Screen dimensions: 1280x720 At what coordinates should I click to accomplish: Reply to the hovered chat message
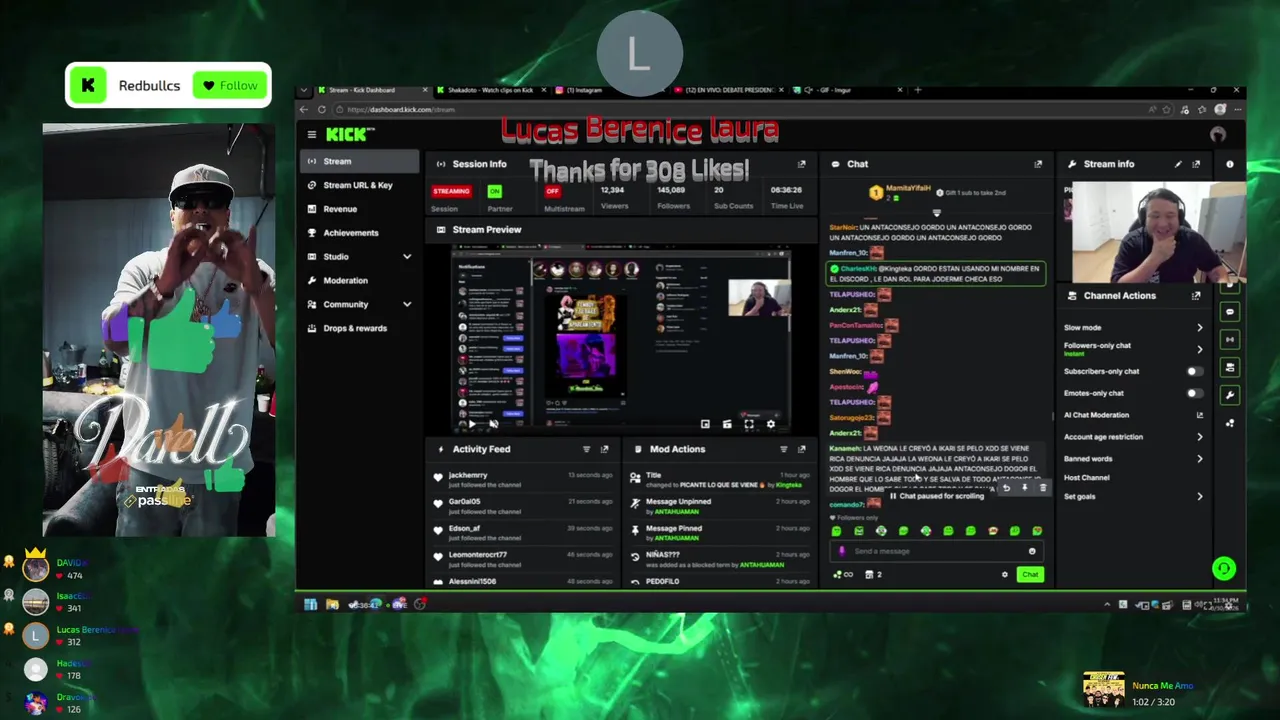[1006, 488]
